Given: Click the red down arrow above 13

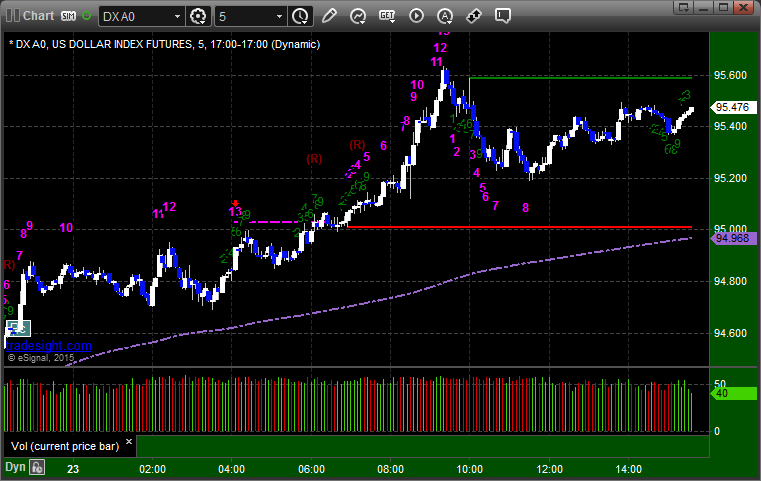Looking at the screenshot, I should (235, 203).
